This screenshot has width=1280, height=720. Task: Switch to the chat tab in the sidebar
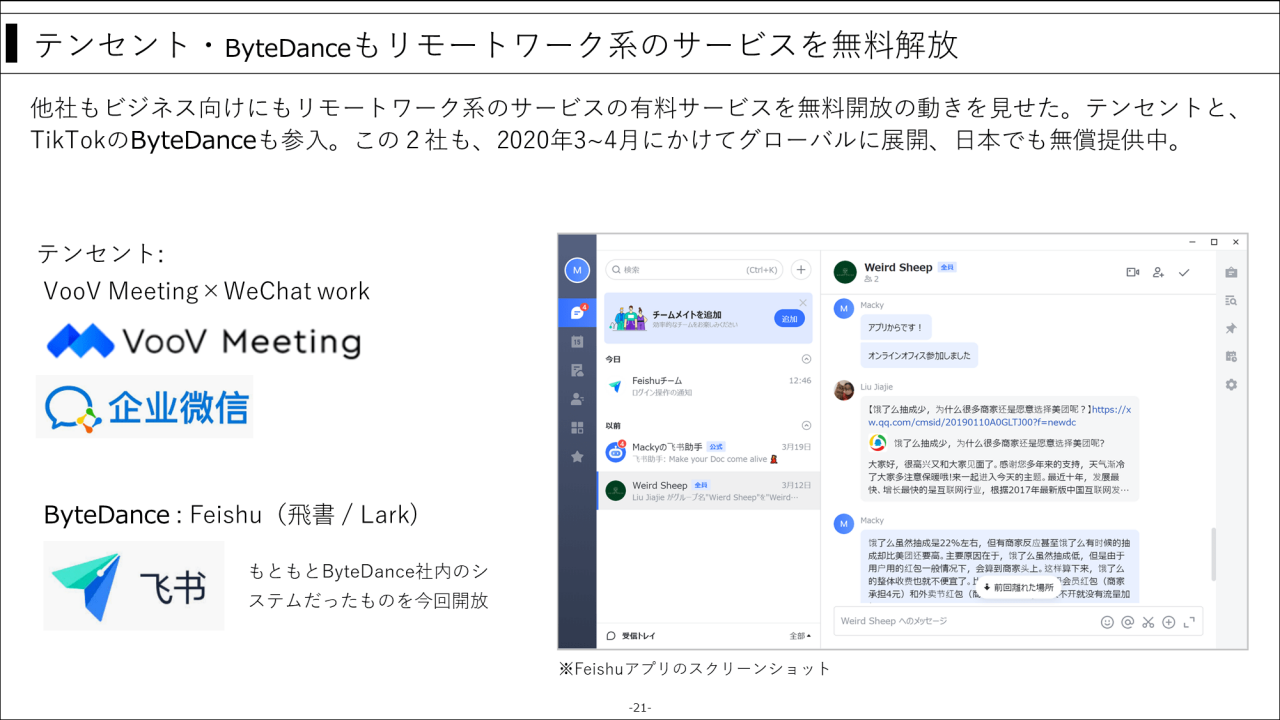pyautogui.click(x=577, y=312)
